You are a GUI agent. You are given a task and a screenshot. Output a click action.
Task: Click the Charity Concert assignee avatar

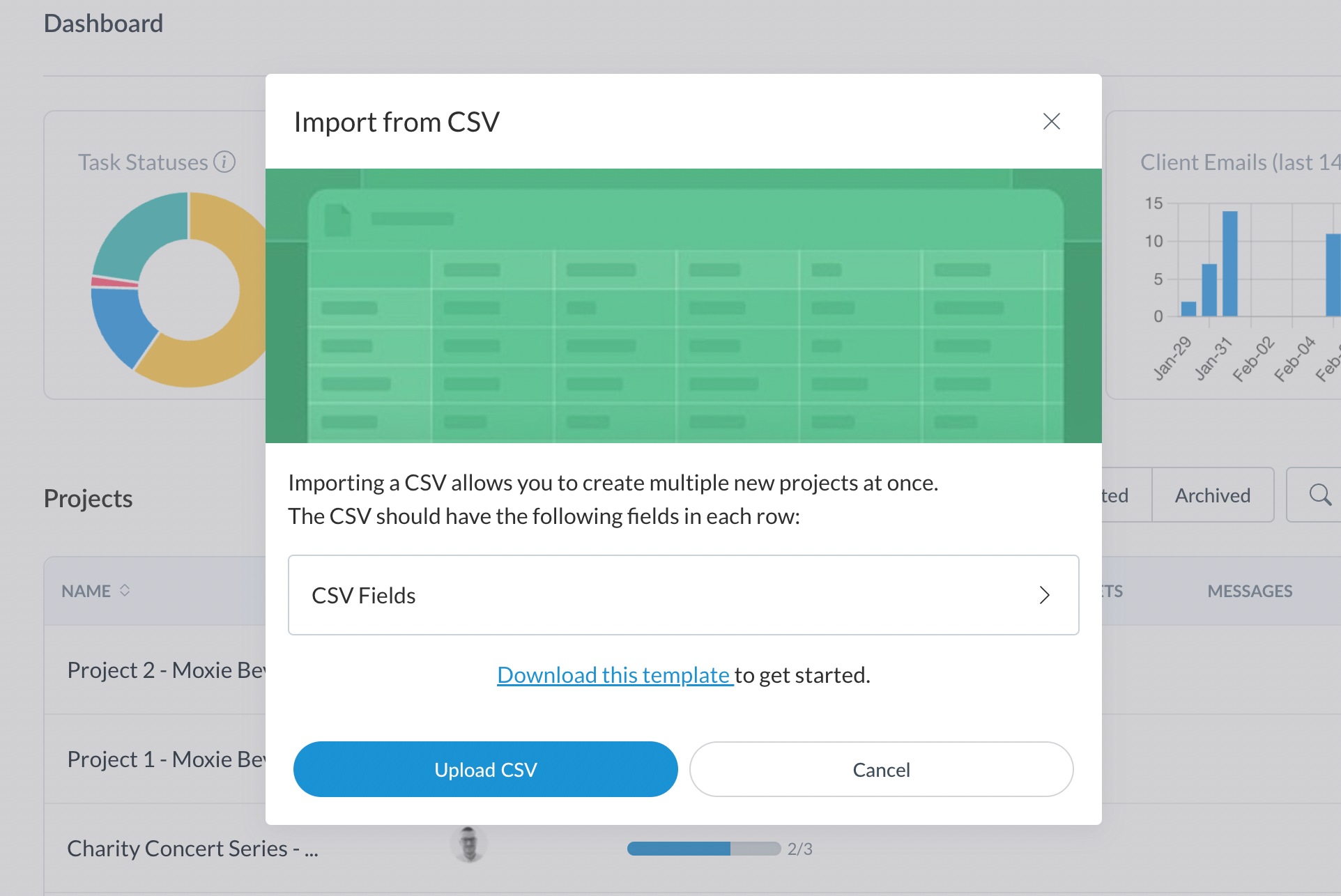pyautogui.click(x=468, y=844)
